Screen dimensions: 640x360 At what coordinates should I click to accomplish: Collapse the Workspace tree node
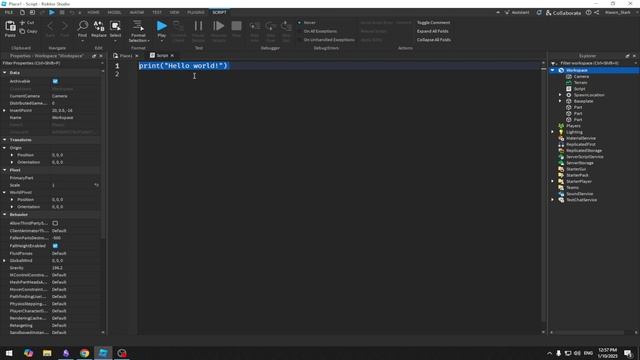[553, 70]
